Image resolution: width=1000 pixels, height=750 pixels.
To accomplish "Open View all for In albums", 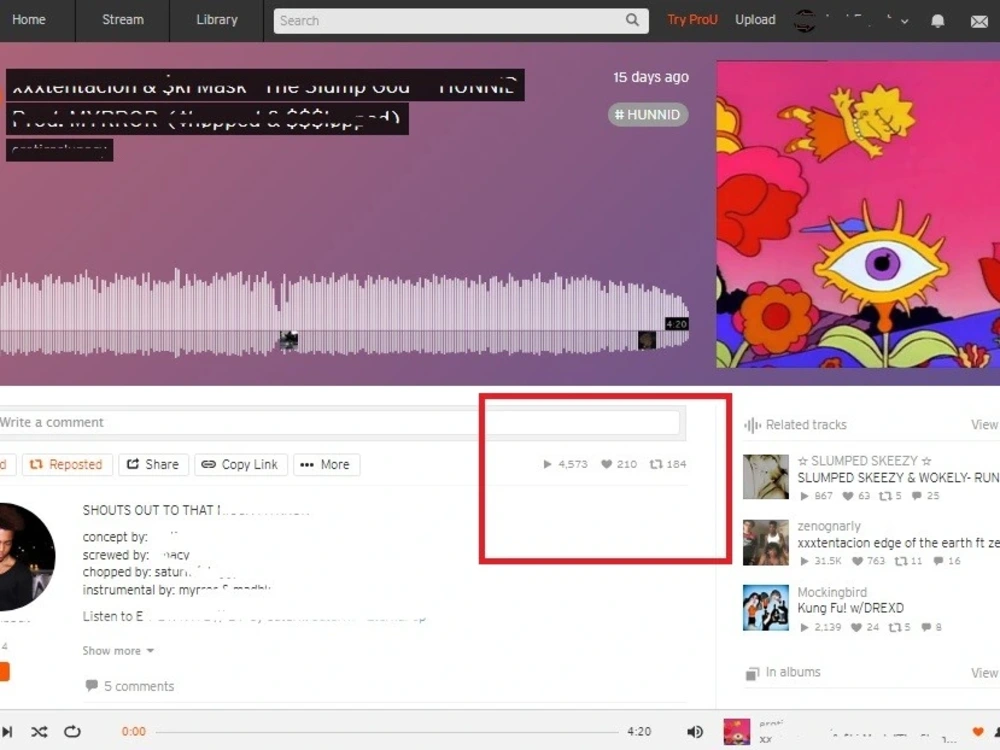I will pyautogui.click(x=985, y=673).
